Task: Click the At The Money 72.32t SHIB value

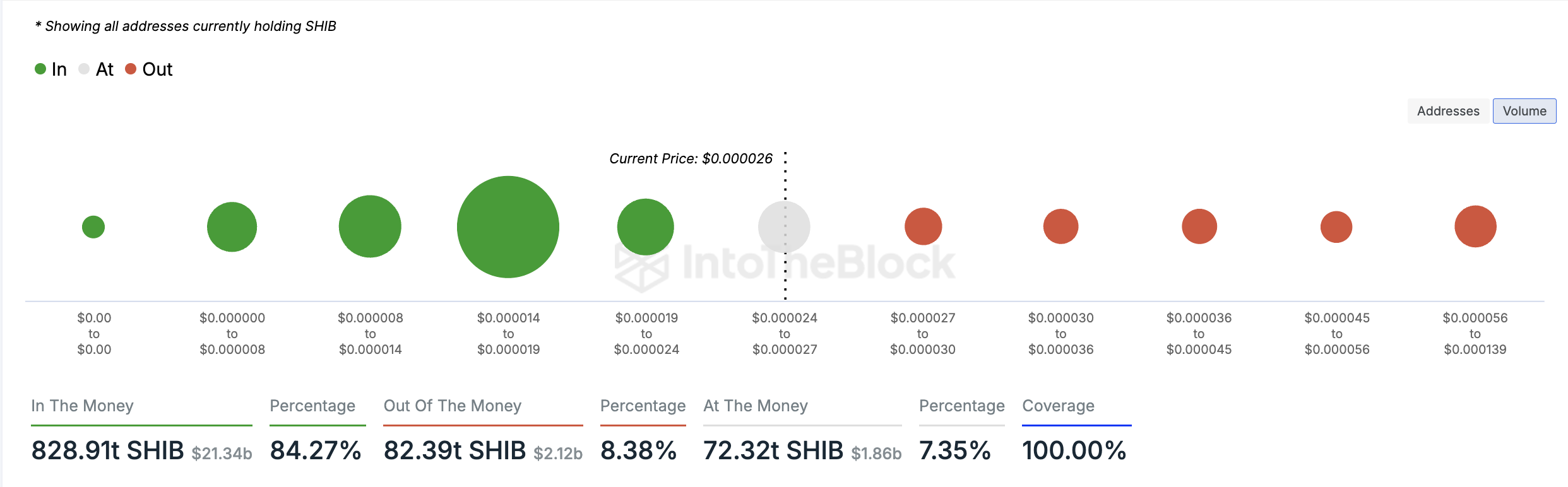Action: click(773, 450)
